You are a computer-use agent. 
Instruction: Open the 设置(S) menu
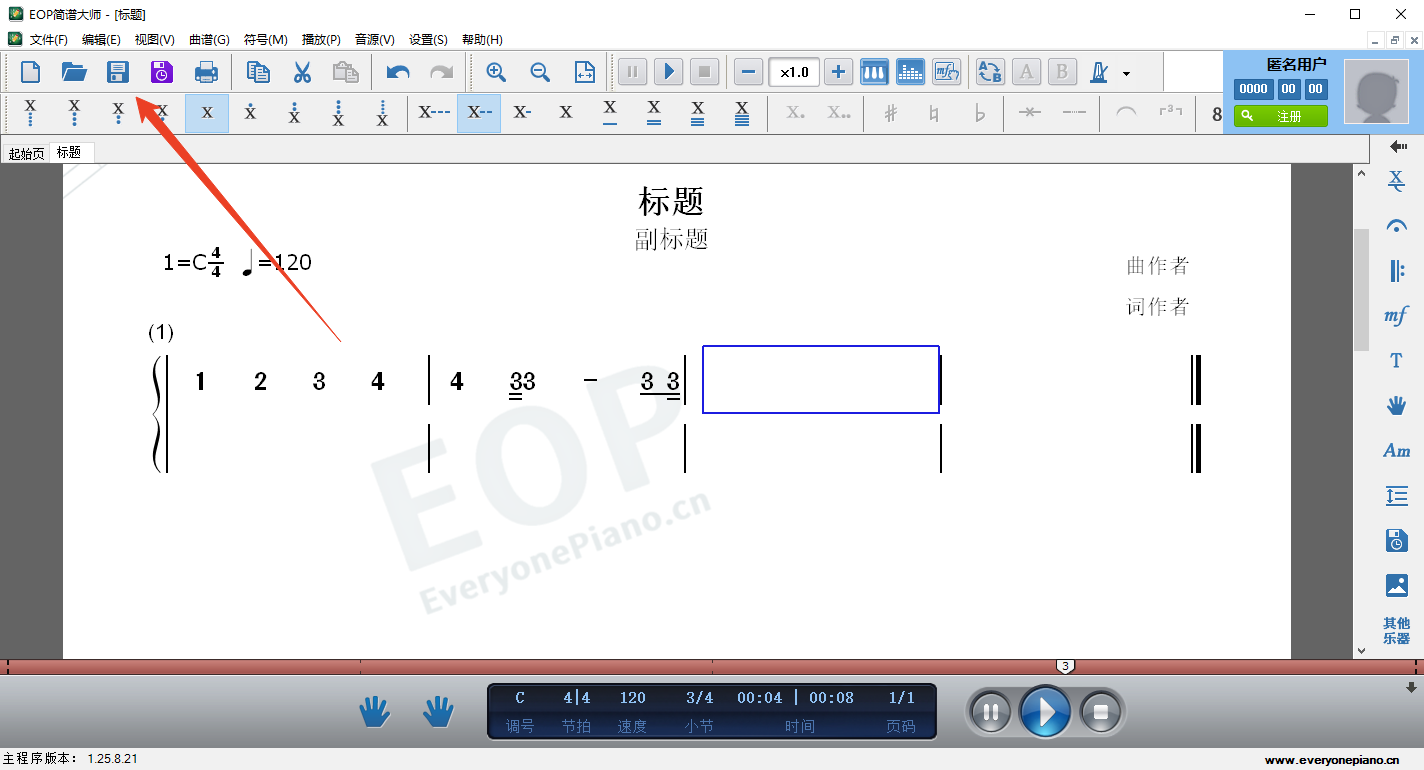[429, 40]
